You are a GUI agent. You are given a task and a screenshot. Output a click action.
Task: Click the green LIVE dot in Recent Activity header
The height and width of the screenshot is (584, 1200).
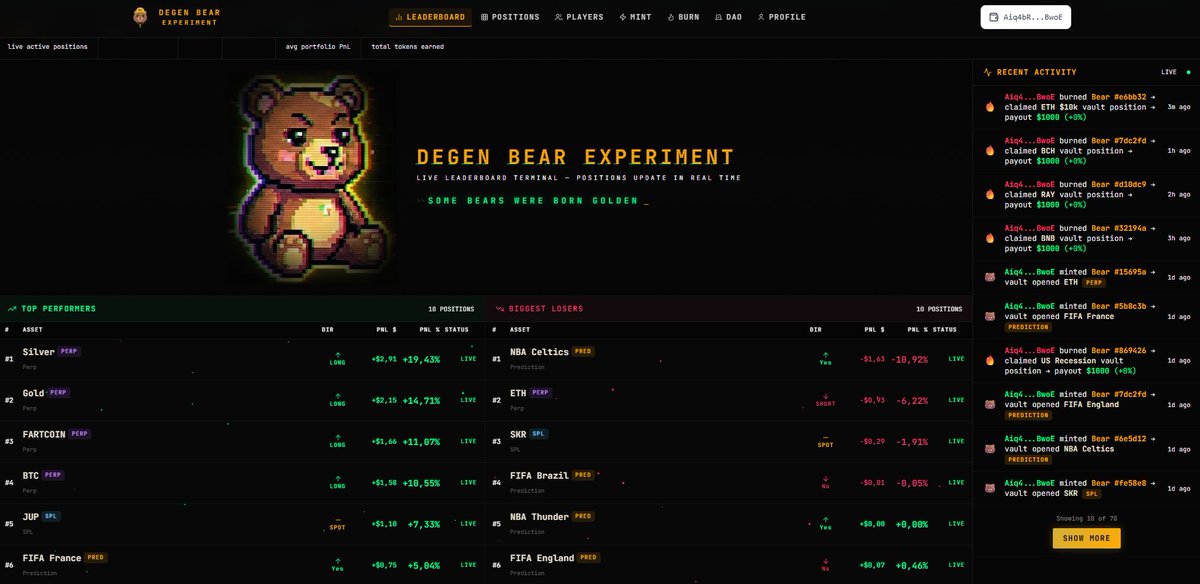coord(1188,72)
